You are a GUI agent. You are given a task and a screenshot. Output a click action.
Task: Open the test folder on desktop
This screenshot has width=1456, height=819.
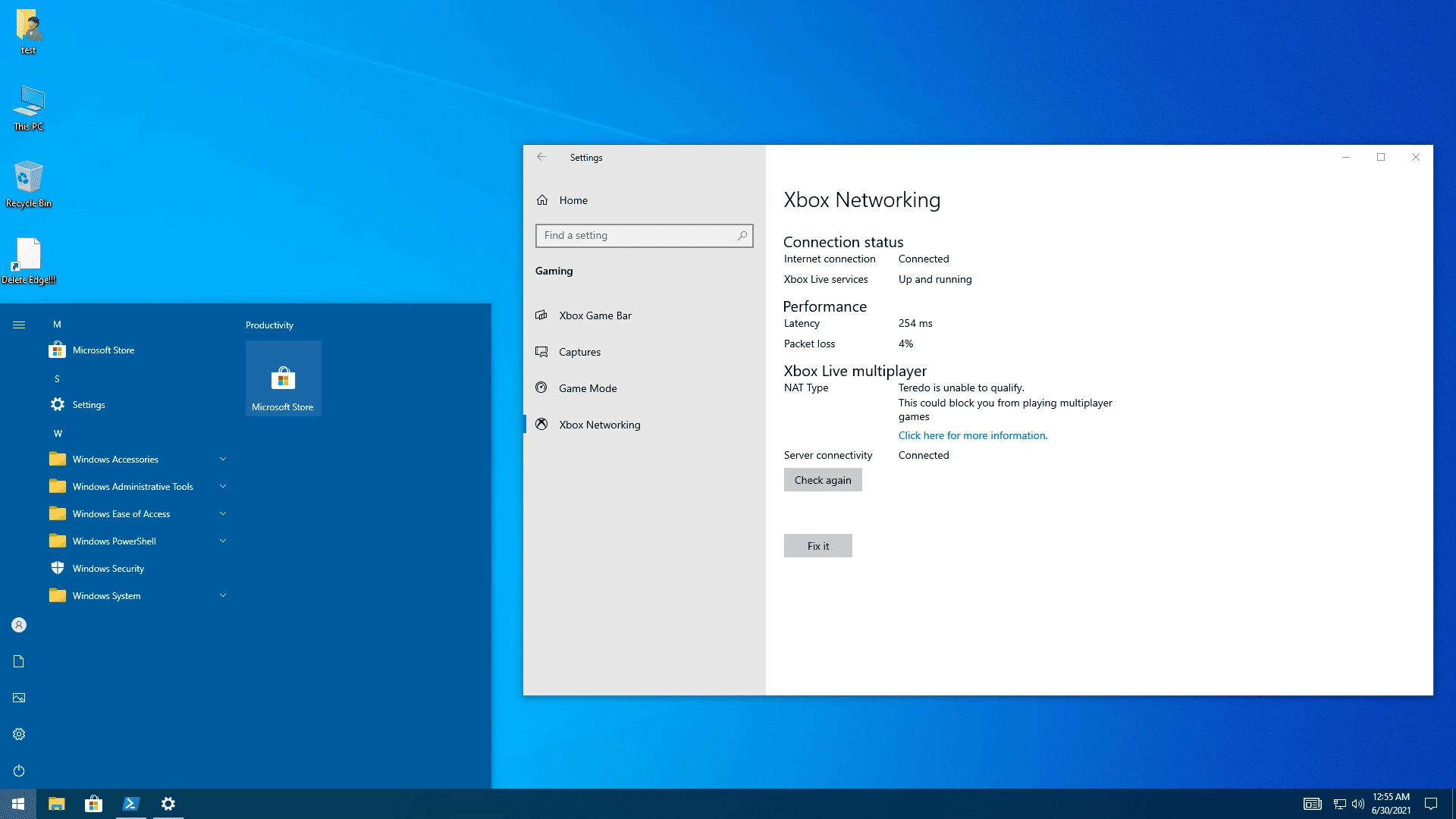pos(29,32)
